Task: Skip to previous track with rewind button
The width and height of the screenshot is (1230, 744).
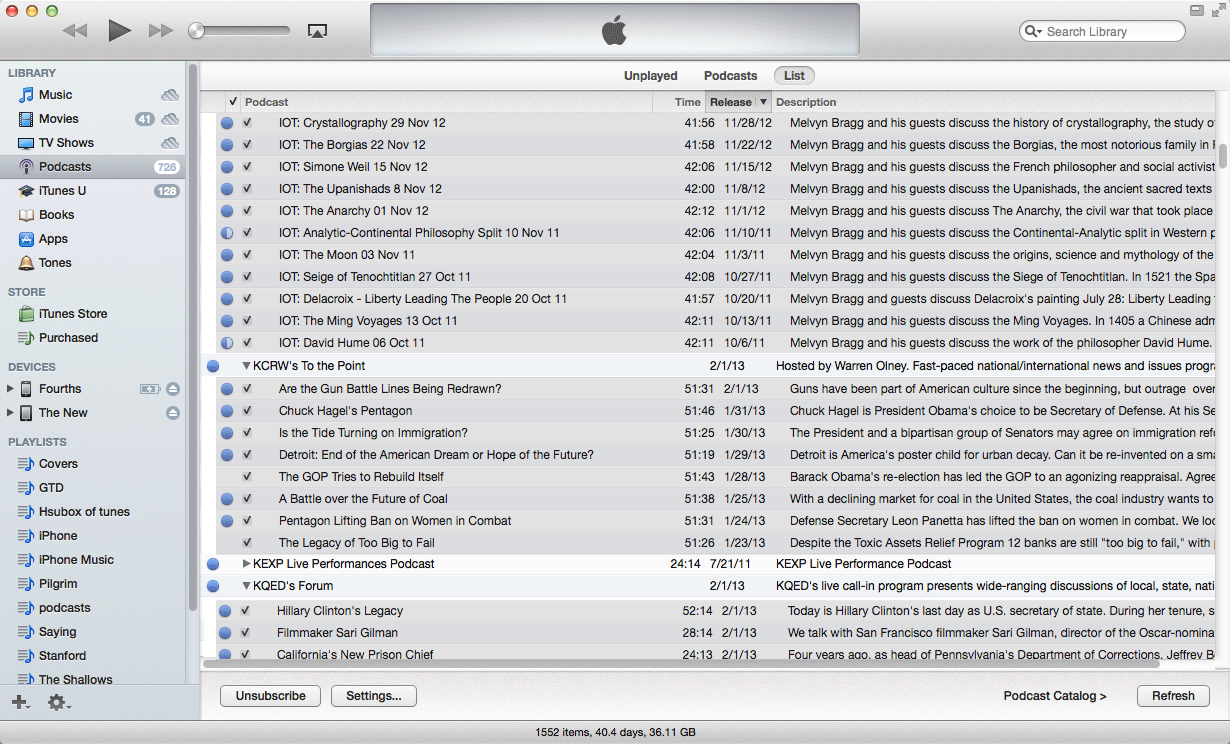Action: click(75, 31)
